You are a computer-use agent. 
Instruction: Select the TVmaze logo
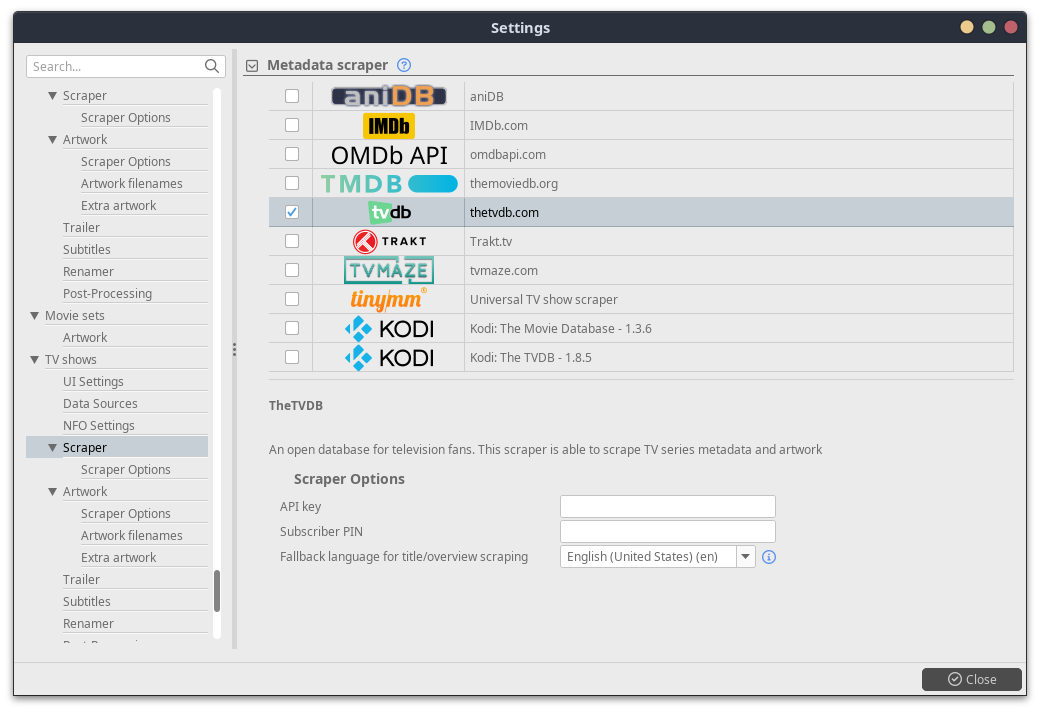coord(388,270)
